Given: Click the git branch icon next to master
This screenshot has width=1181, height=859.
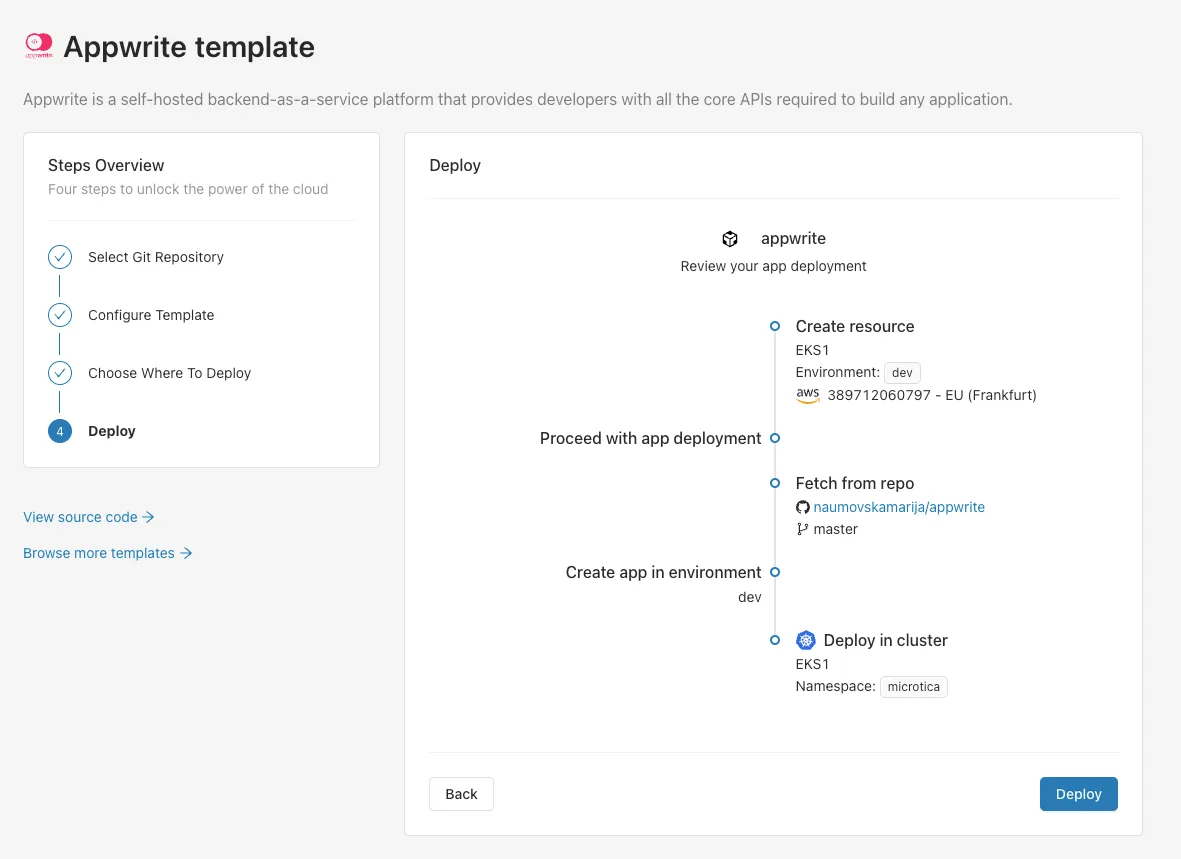Looking at the screenshot, I should pyautogui.click(x=803, y=529).
